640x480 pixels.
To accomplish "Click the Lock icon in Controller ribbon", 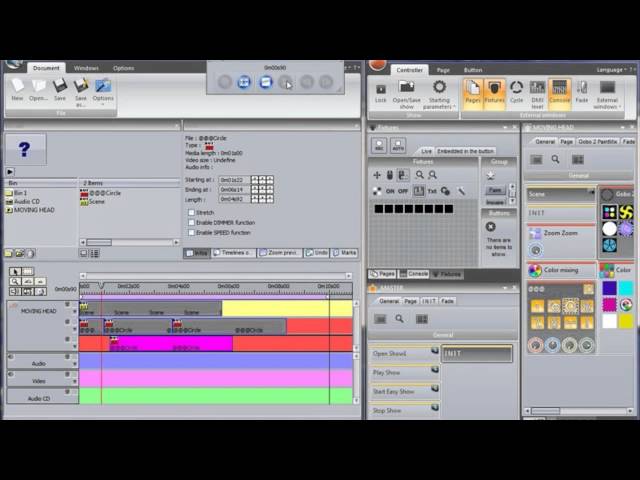I will (x=380, y=93).
